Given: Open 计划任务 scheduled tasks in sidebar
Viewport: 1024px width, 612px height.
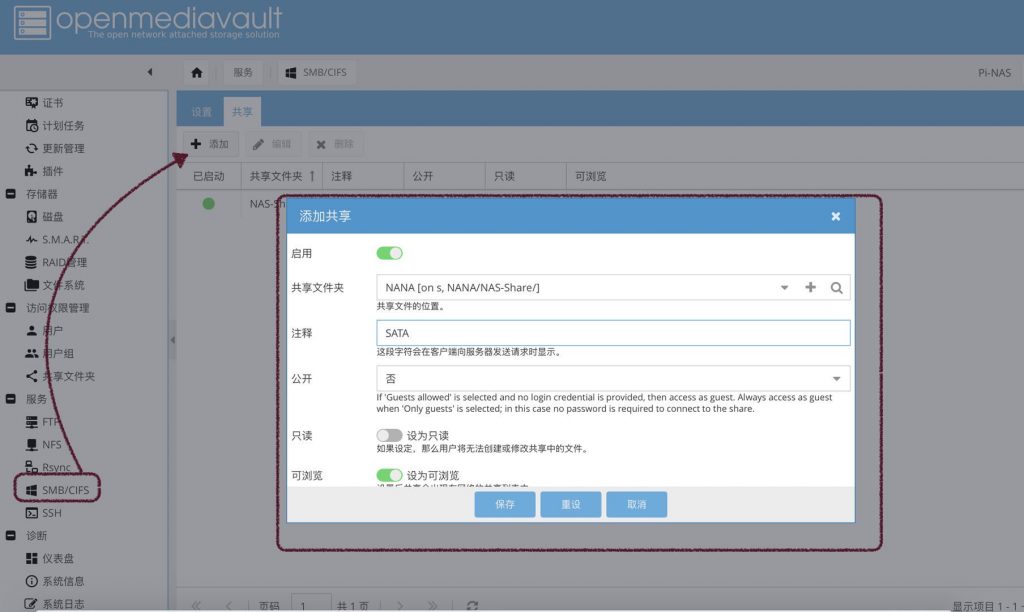Looking at the screenshot, I should pyautogui.click(x=55, y=125).
